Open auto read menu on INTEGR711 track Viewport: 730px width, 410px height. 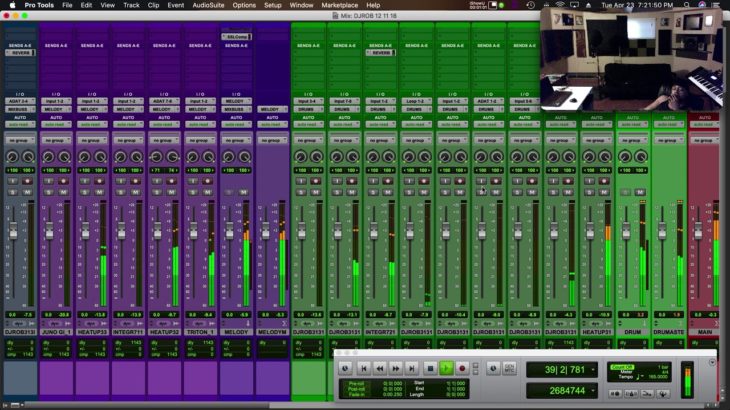128,125
